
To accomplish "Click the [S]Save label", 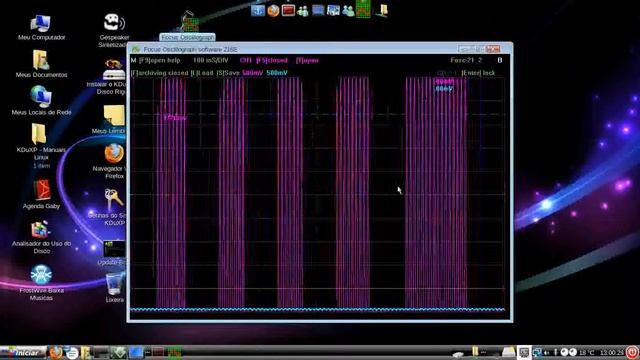I will click(228, 73).
